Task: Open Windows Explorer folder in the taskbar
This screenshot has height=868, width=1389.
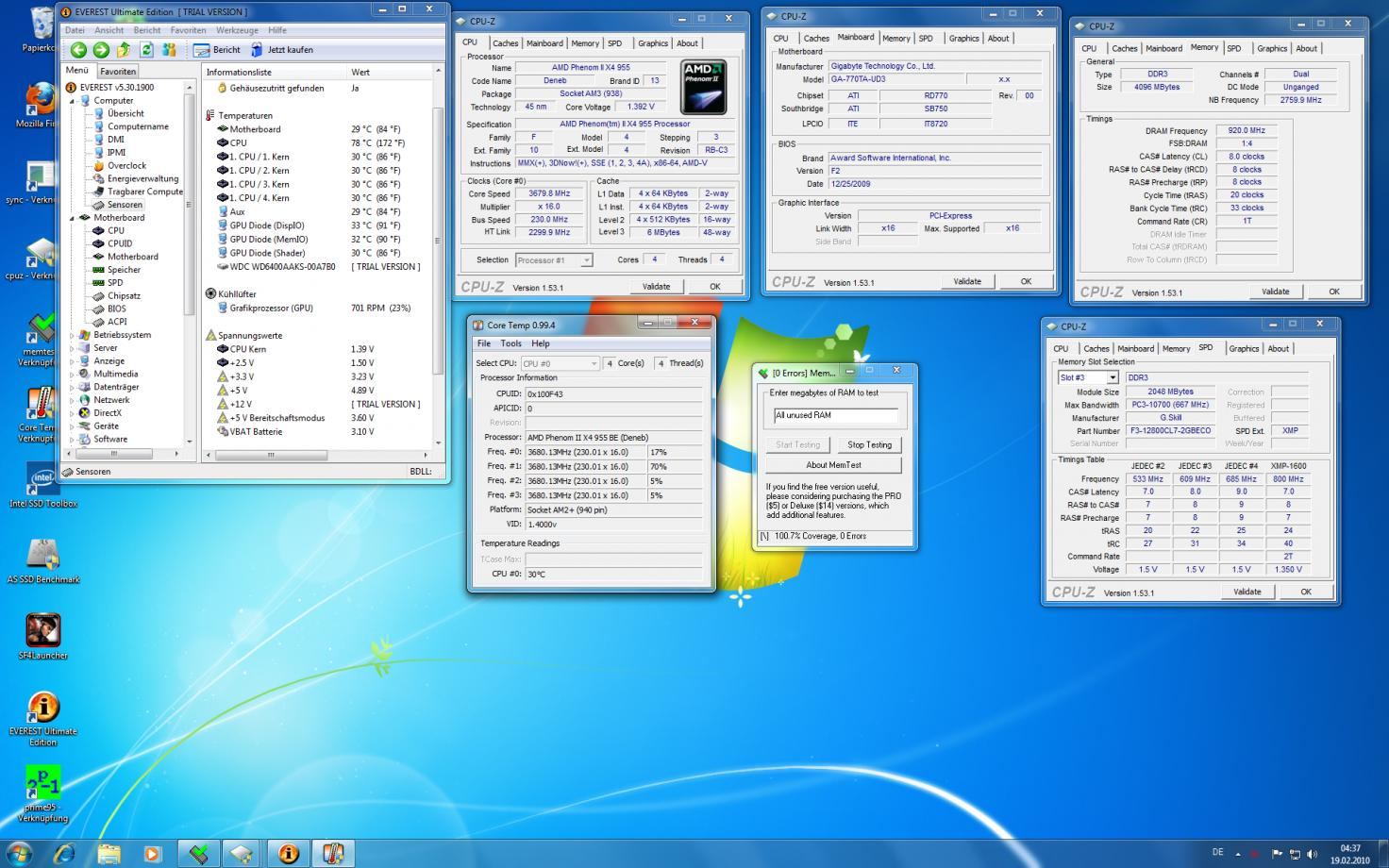Action: tap(109, 854)
